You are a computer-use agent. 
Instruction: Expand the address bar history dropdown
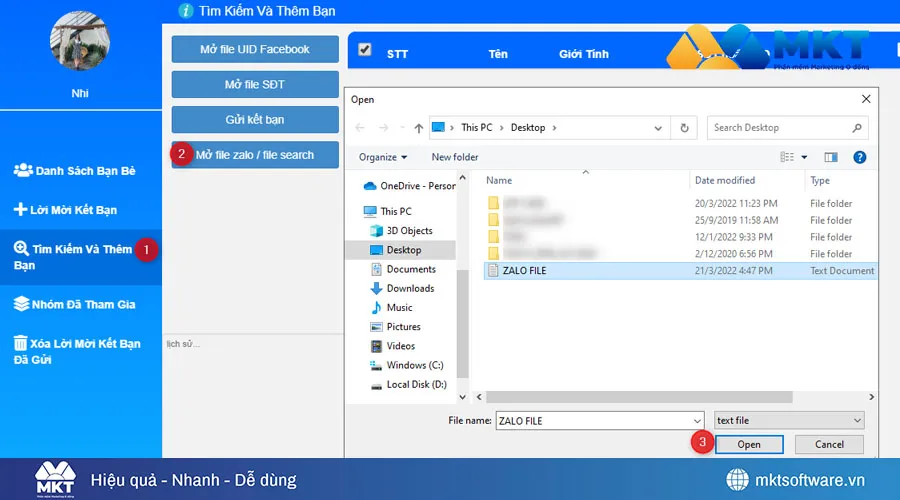[658, 128]
